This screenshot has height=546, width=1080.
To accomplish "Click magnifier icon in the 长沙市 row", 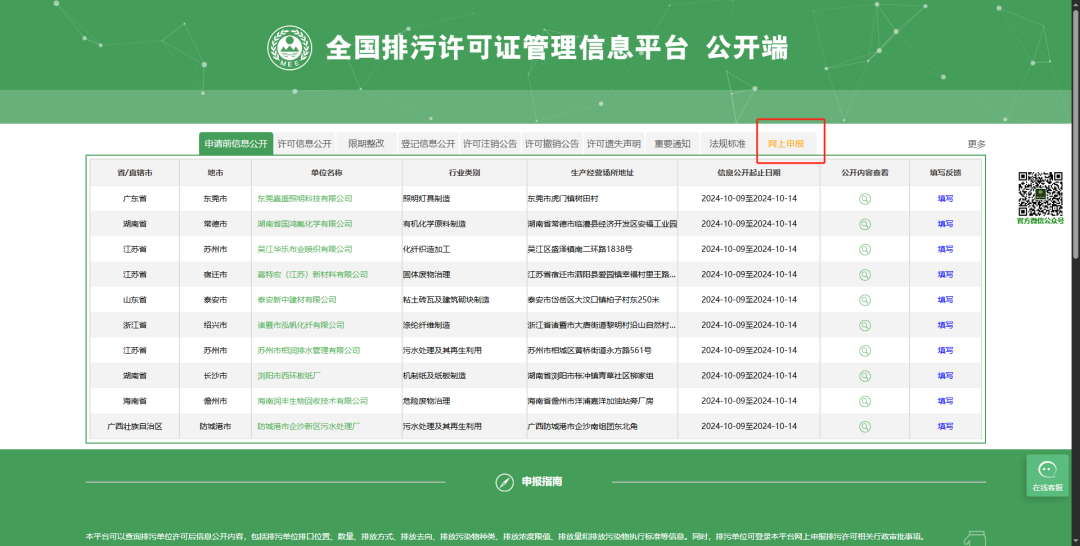I will click(865, 376).
